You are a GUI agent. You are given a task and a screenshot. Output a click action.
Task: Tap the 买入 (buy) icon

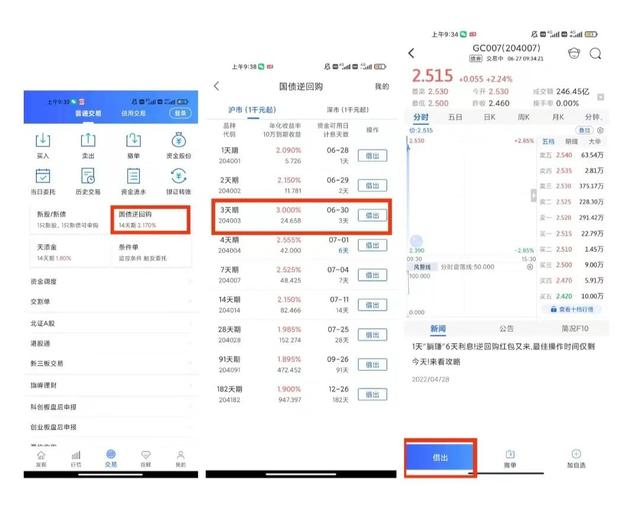(x=43, y=141)
